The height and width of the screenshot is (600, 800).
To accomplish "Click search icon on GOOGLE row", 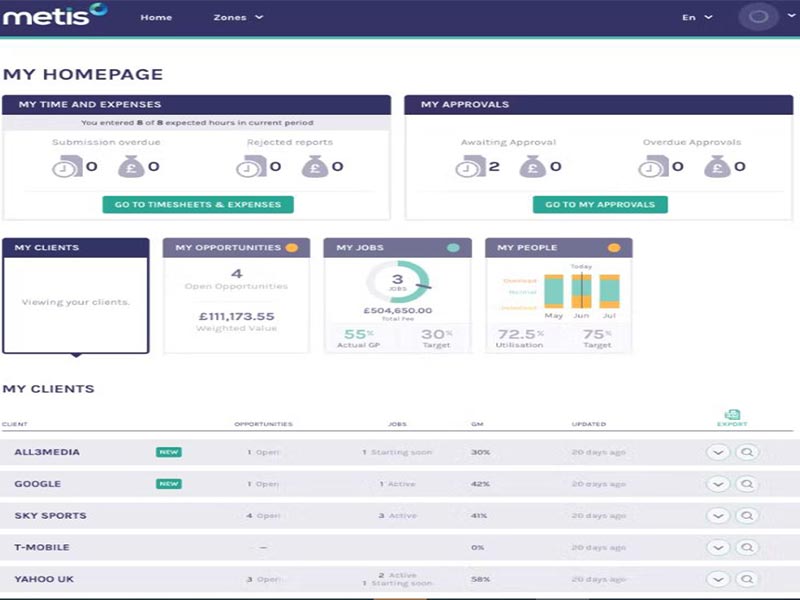I will pyautogui.click(x=747, y=484).
